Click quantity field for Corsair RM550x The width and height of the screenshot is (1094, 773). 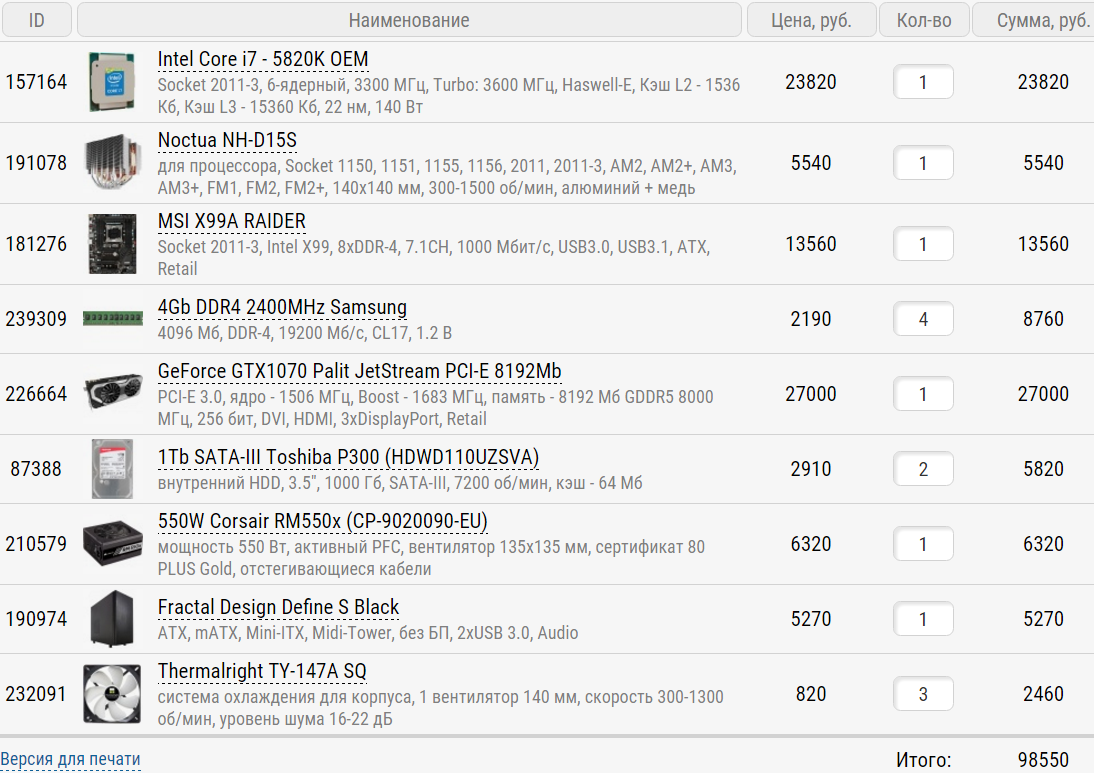click(x=923, y=544)
